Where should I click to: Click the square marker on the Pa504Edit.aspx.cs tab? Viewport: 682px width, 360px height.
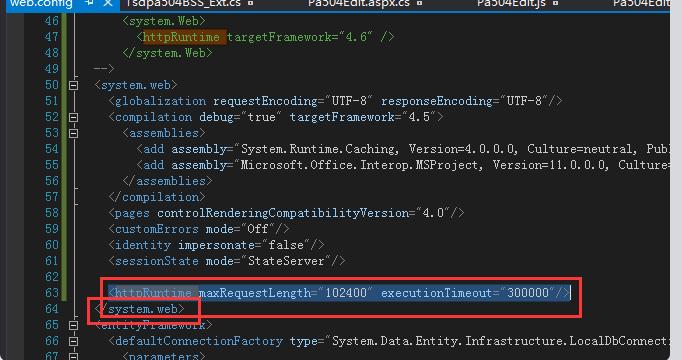419,3
